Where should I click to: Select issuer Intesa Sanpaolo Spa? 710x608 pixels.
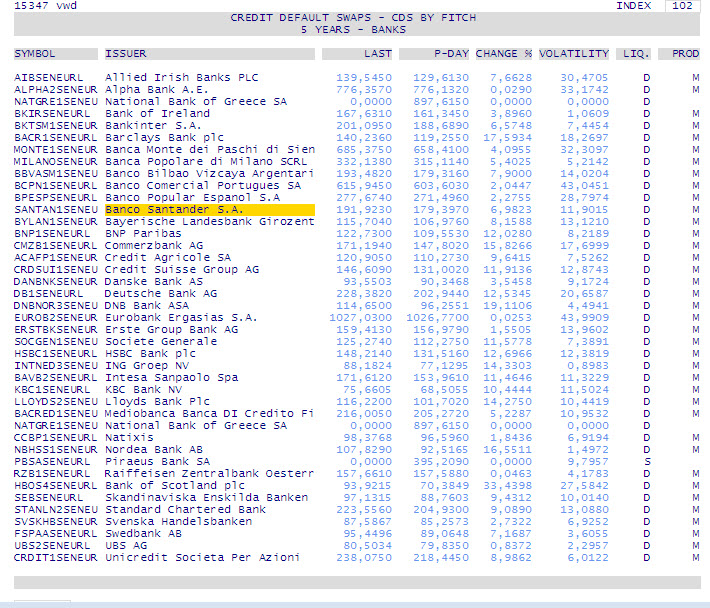pos(172,378)
